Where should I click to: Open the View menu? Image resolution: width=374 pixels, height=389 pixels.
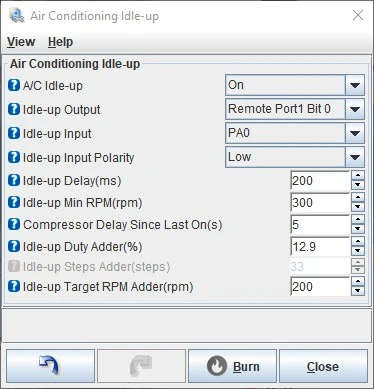21,42
